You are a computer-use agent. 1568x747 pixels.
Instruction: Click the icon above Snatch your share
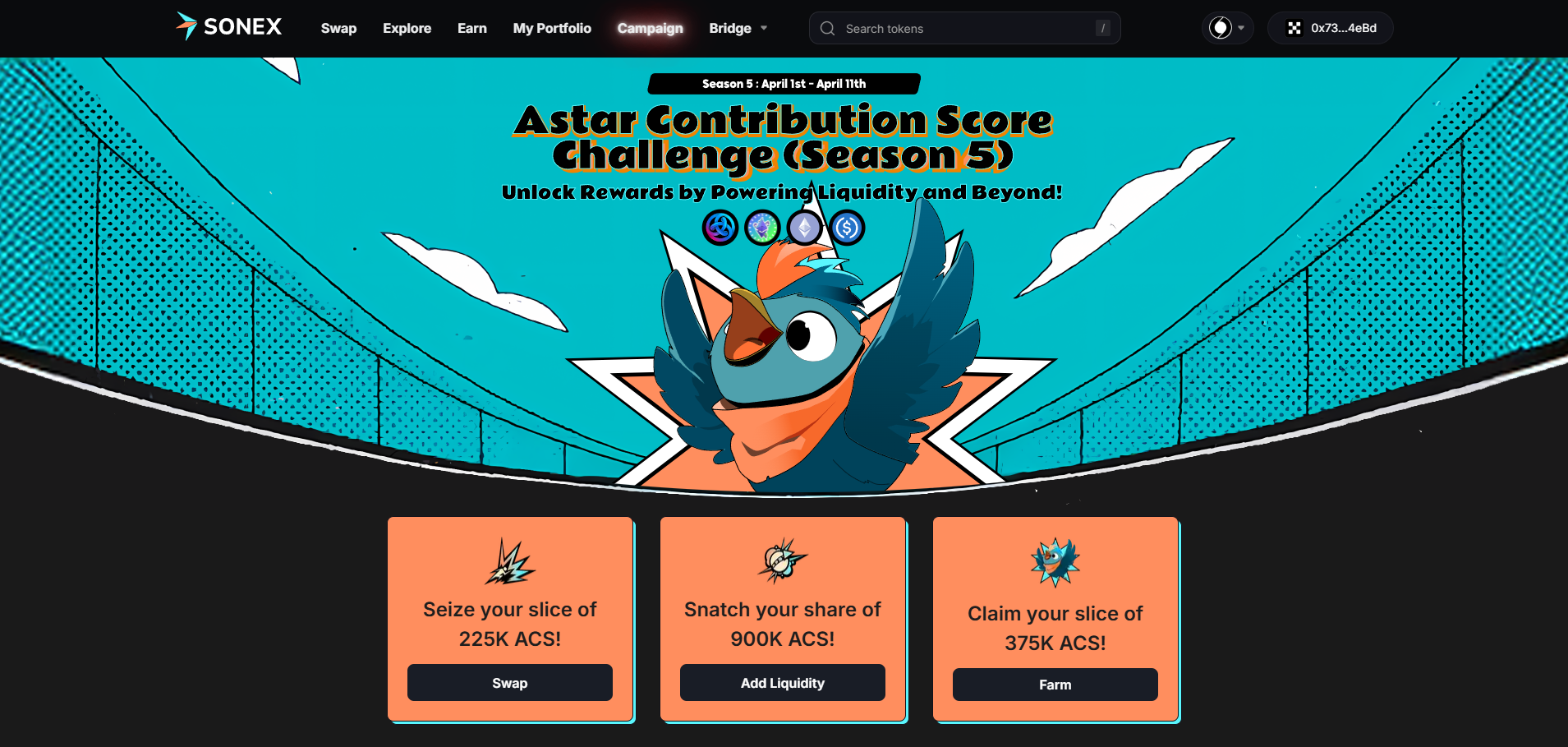point(783,561)
